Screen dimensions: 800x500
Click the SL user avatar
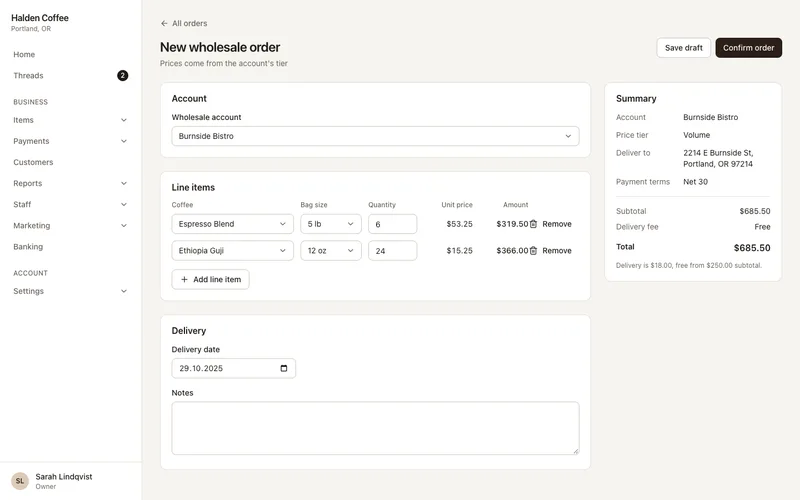tap(20, 481)
